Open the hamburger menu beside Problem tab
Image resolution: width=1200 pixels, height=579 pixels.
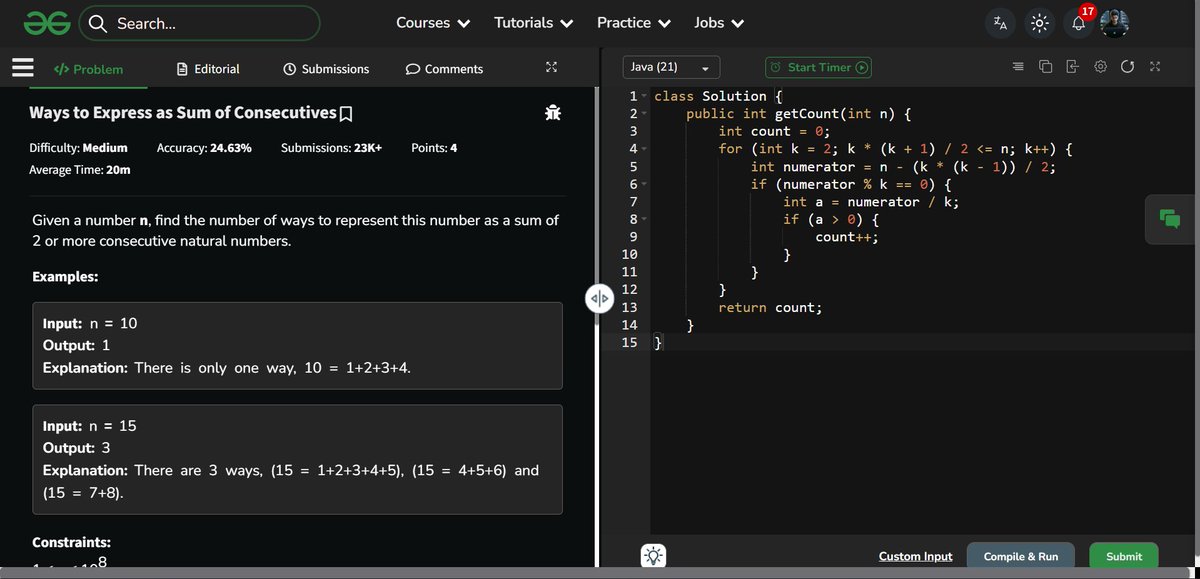tap(24, 68)
